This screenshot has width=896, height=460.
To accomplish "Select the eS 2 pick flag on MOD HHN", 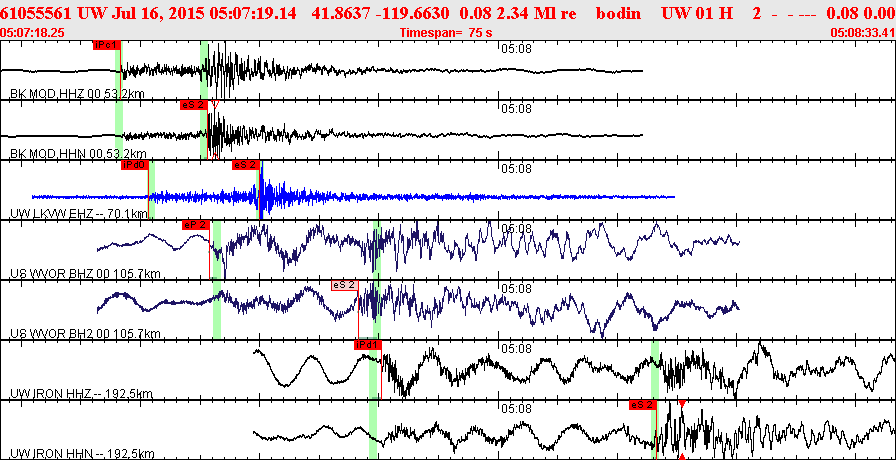I will 194,105.
